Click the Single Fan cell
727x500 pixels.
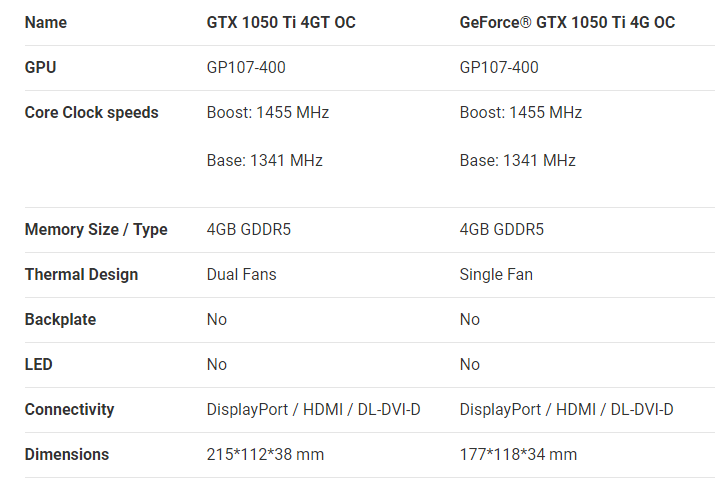(x=496, y=274)
